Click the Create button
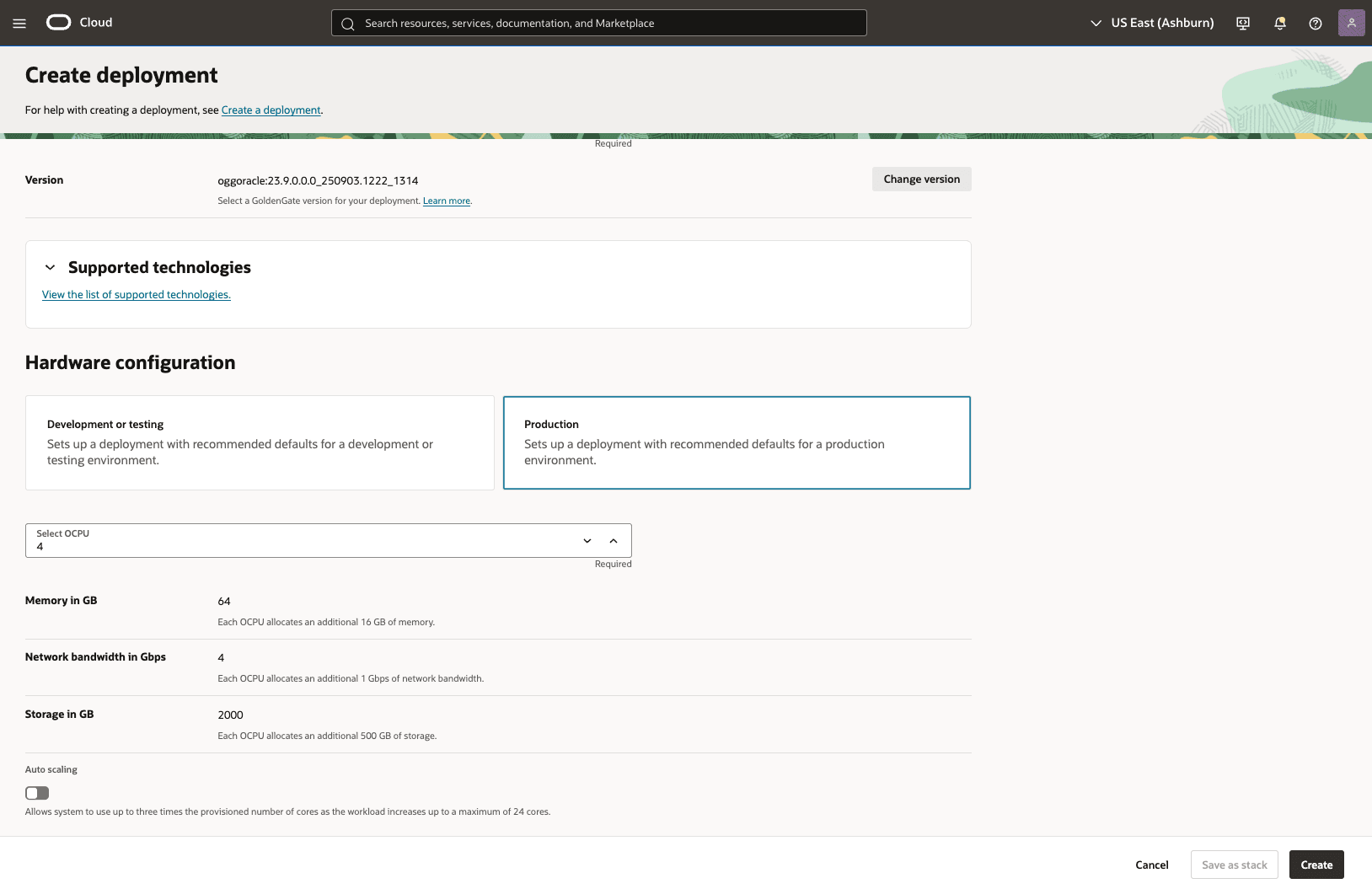 (1316, 865)
